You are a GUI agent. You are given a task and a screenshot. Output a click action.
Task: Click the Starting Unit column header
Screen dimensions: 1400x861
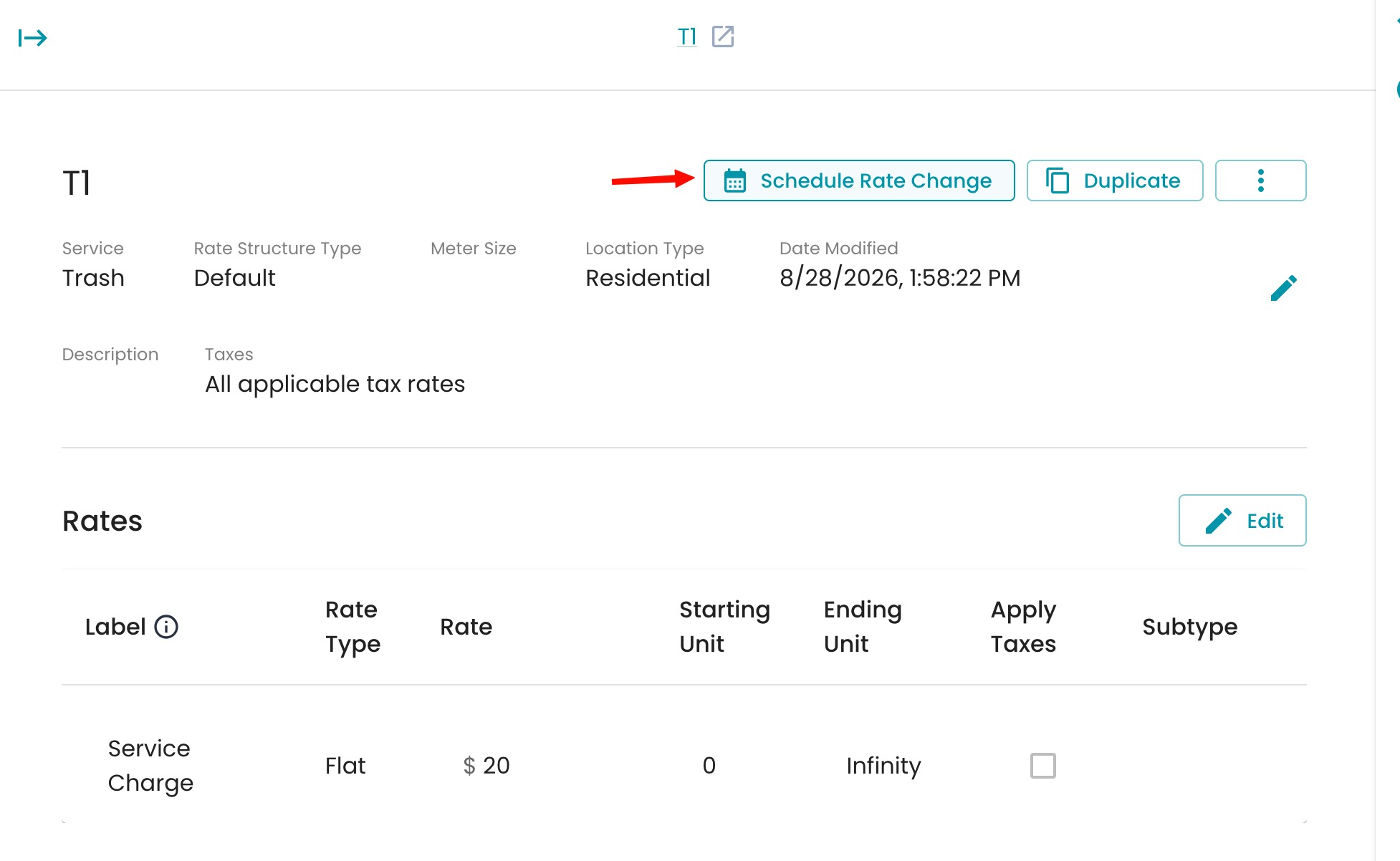(724, 627)
